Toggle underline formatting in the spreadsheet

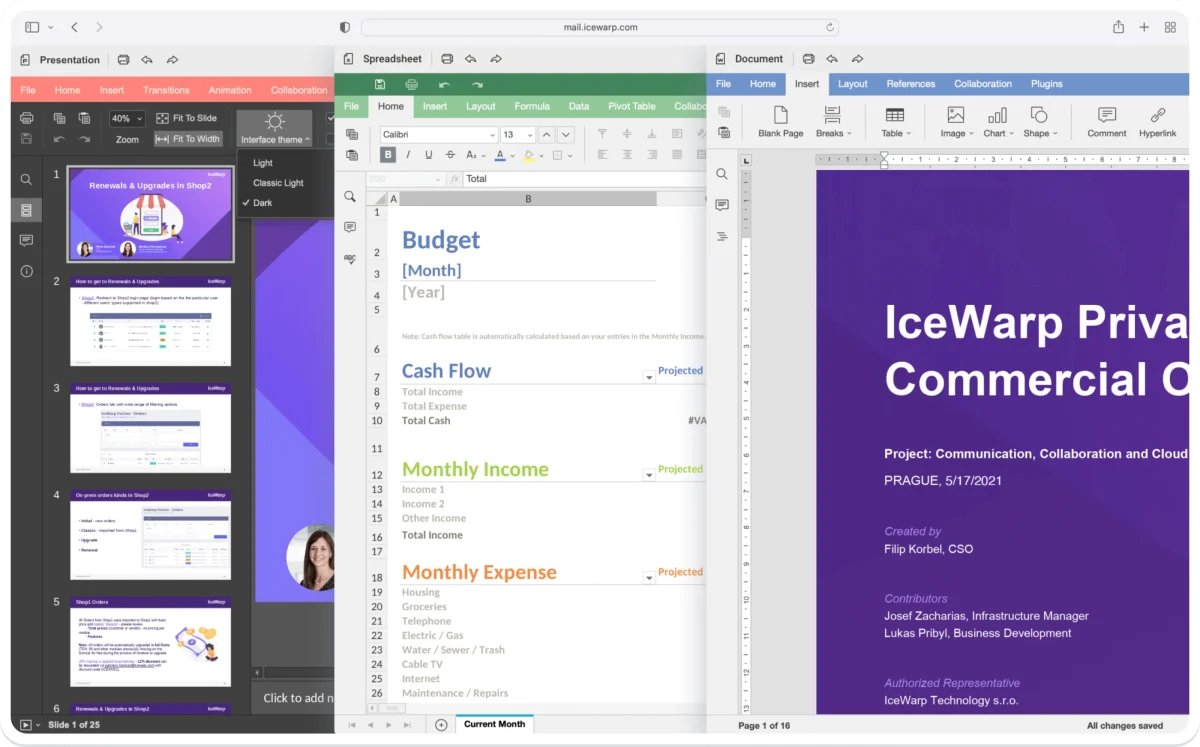pyautogui.click(x=430, y=155)
